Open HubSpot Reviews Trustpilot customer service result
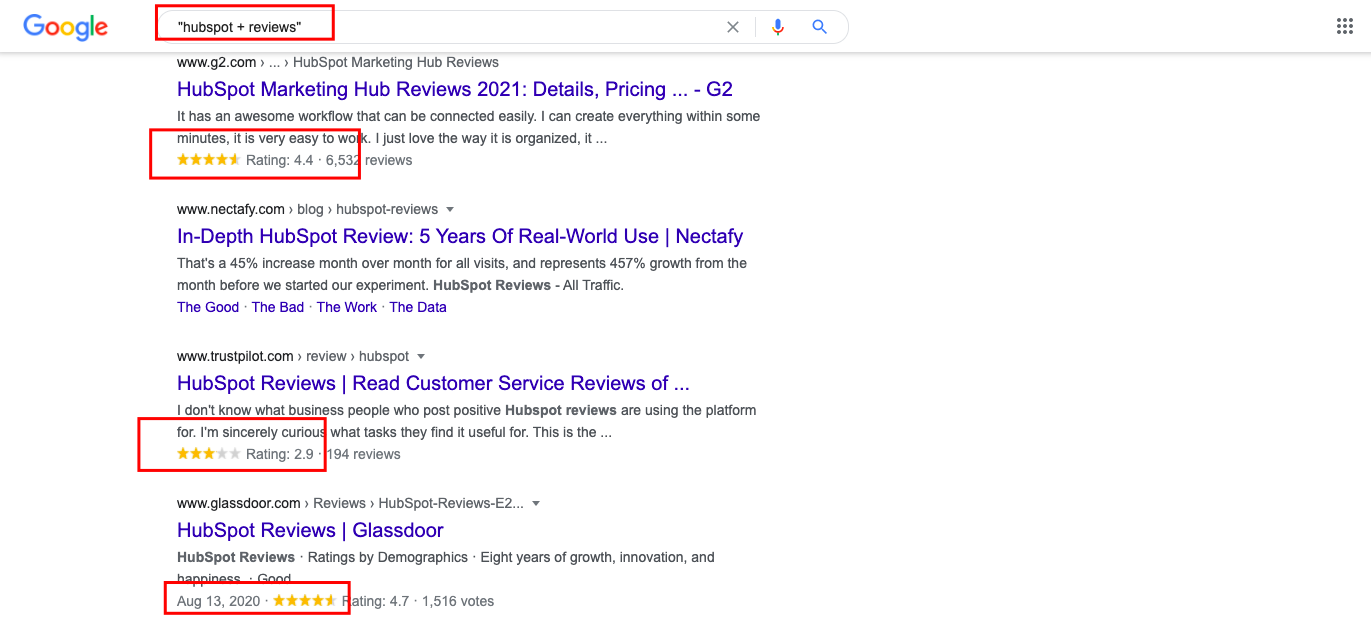Viewport: 1371px width, 625px height. [x=433, y=383]
